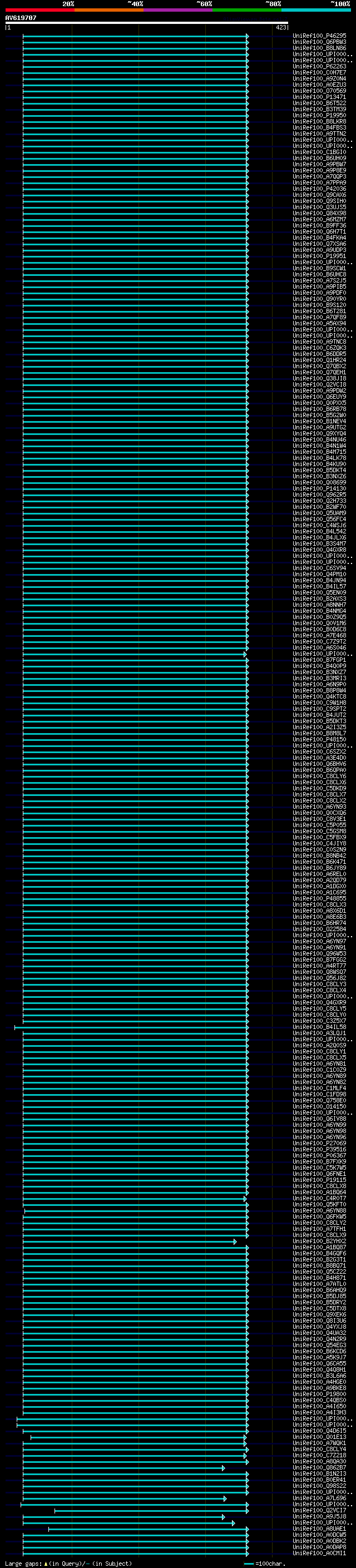Select hit label UniRef100_P19115
Viewport: 356px width, 1568px height.
coord(319,1180)
